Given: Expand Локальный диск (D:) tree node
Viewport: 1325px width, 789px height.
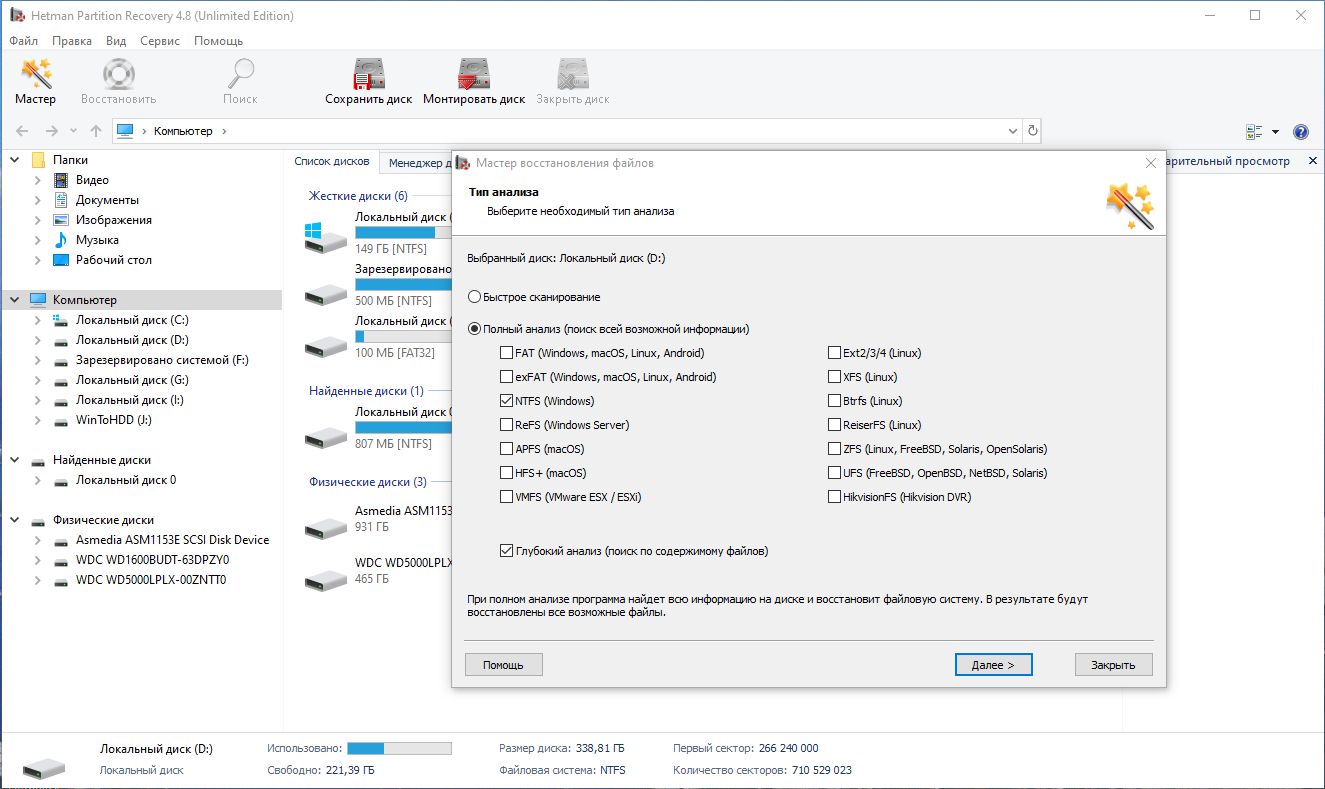Looking at the screenshot, I should (x=38, y=340).
